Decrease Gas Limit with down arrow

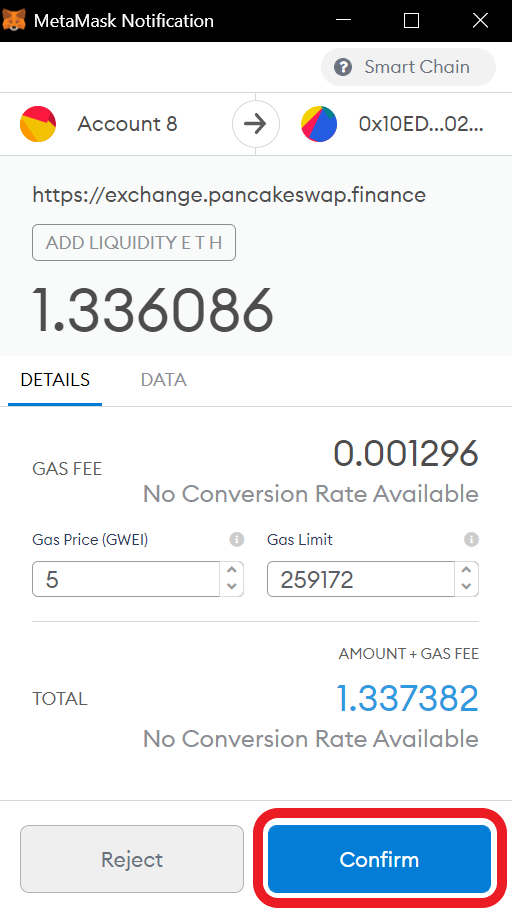466,587
